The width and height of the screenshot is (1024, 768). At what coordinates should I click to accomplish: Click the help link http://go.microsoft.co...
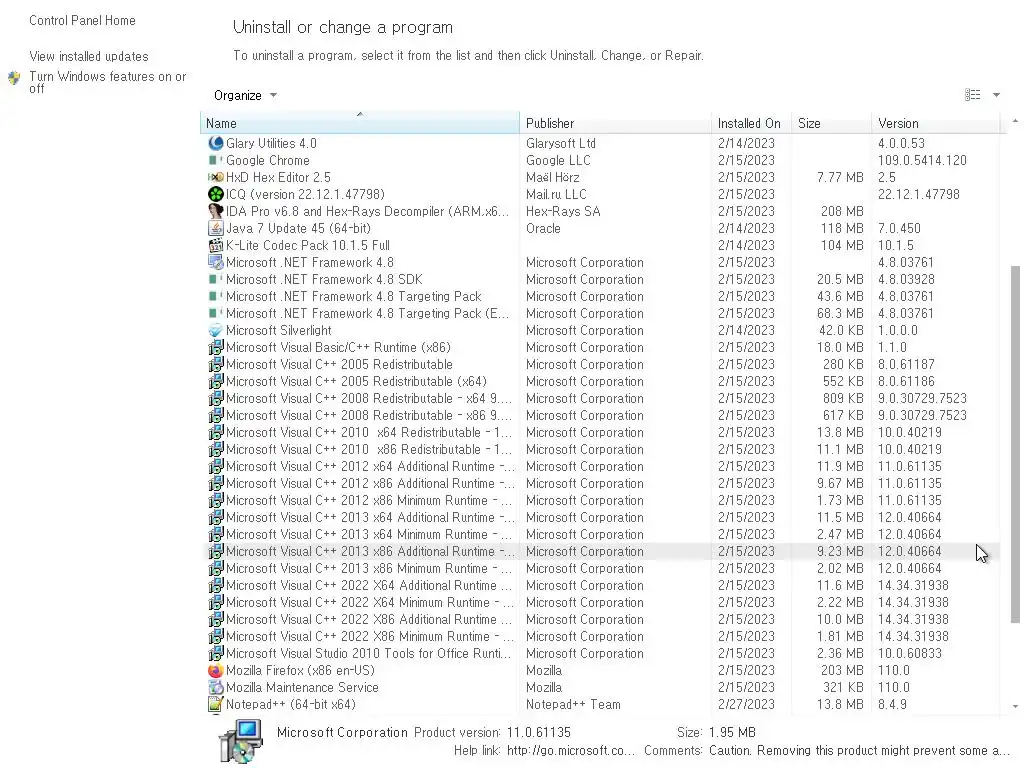point(571,750)
